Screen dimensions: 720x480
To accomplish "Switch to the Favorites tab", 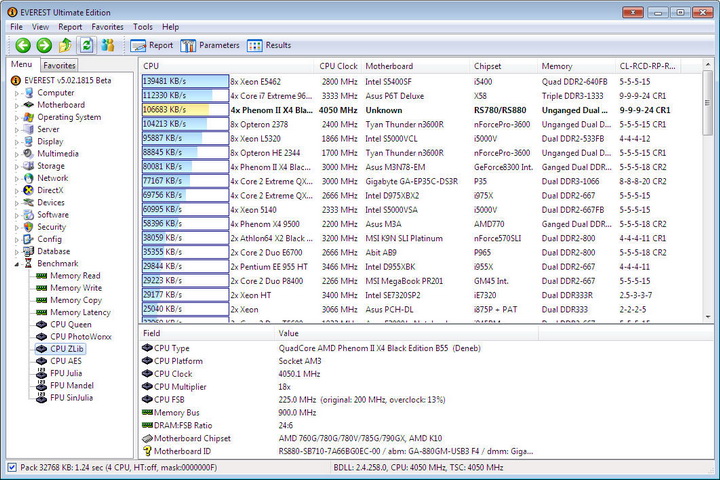I will tap(59, 65).
